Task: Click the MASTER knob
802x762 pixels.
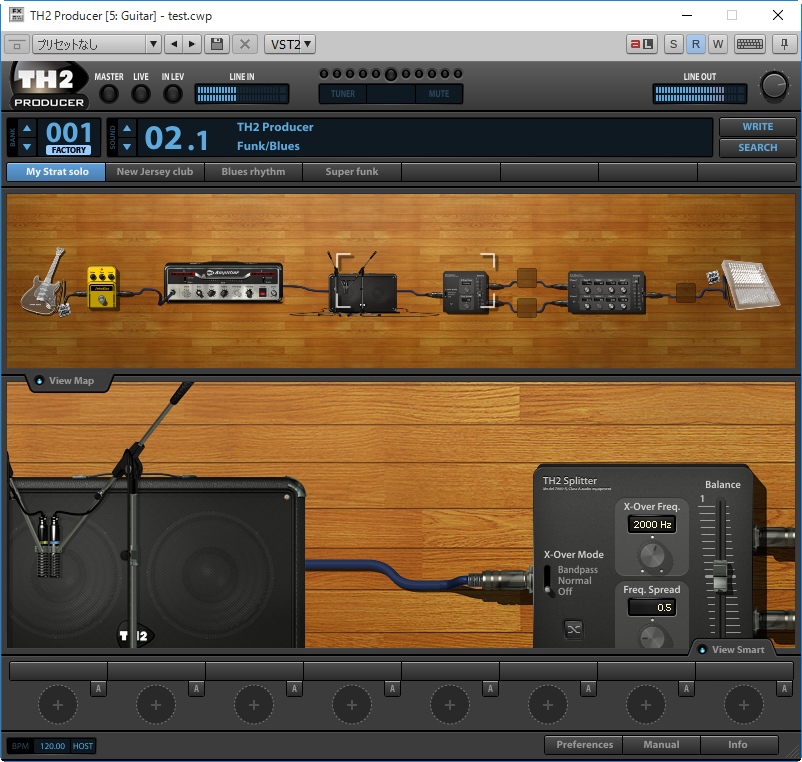Action: [108, 94]
